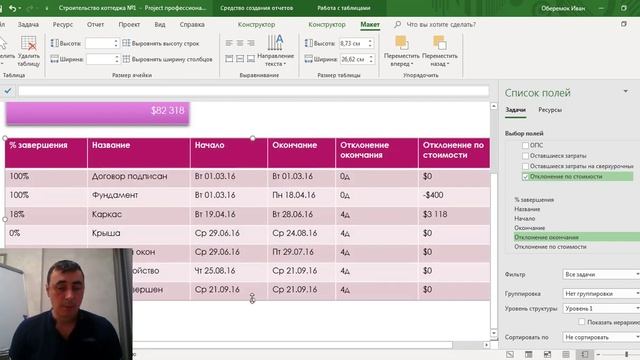Image resolution: width=640 pixels, height=360 pixels.
Task: Open the Макет ribbon tab
Action: point(370,24)
